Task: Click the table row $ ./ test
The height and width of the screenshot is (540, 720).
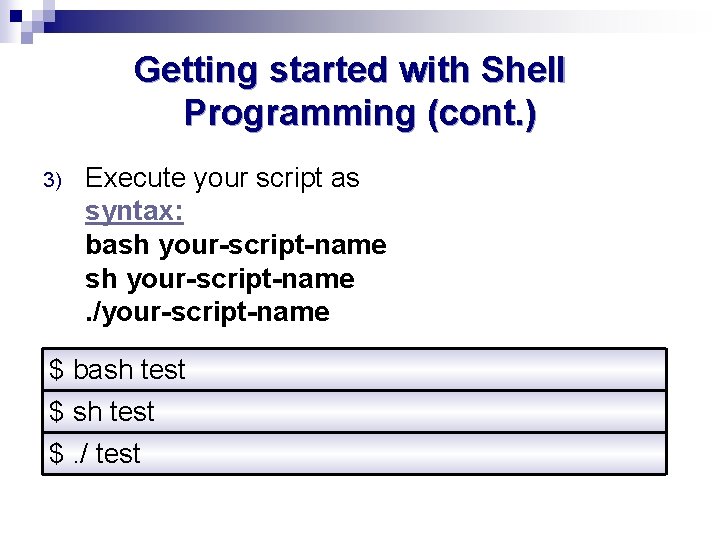Action: point(354,454)
